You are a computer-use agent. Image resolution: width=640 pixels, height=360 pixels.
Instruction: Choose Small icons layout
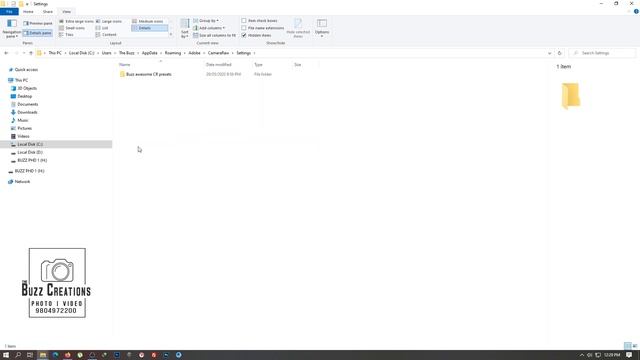coord(72,28)
